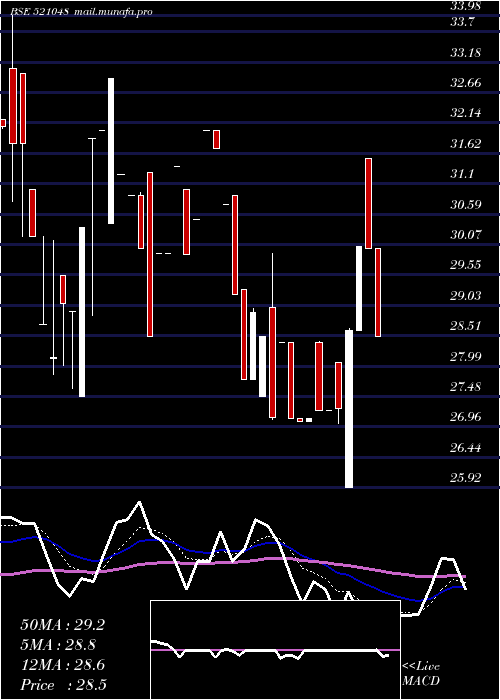Click the '5MA : 28.8' readout
Viewport: 500px width, 700px height.
coord(58,645)
